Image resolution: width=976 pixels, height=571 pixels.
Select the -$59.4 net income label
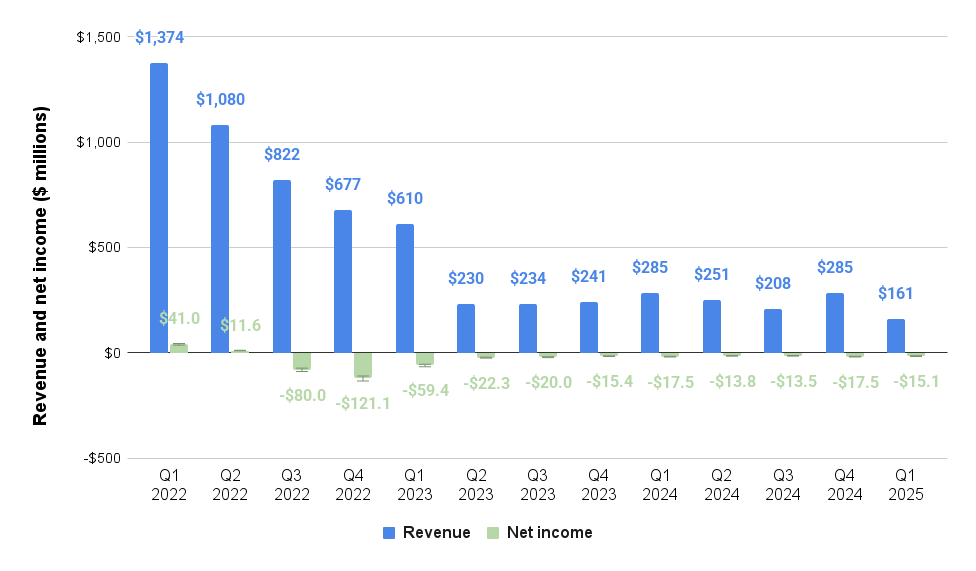tap(424, 390)
